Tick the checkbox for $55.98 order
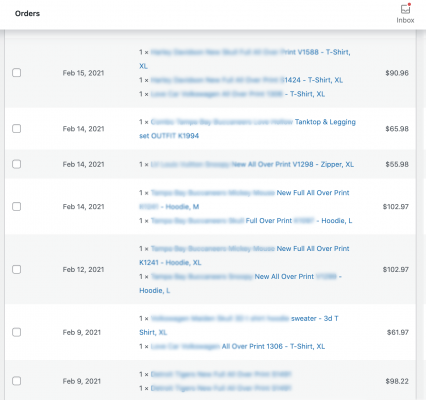Image resolution: width=426 pixels, height=400 pixels. [17, 164]
